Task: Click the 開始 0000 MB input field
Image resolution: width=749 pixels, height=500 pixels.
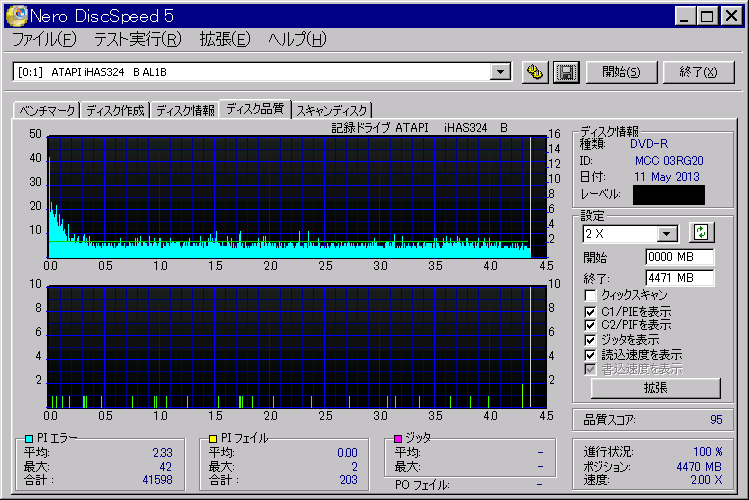Action: pos(680,257)
